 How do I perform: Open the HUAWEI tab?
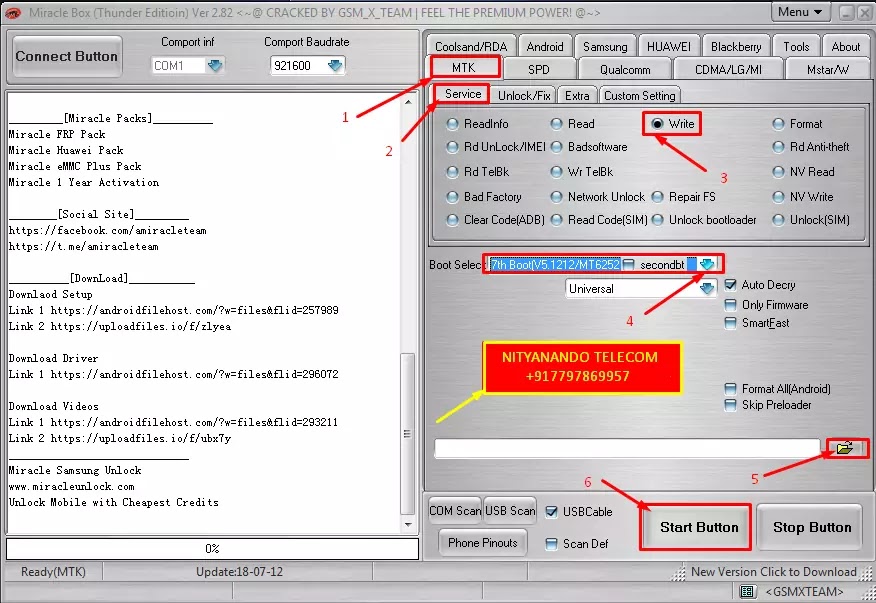669,46
